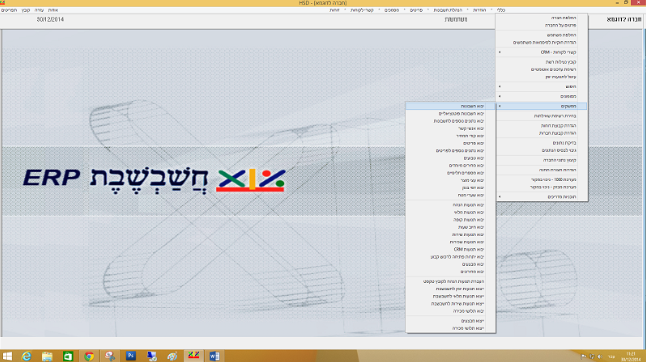
Task: Open the קשרי לקוחות menu in menu bar
Action: pos(362,10)
